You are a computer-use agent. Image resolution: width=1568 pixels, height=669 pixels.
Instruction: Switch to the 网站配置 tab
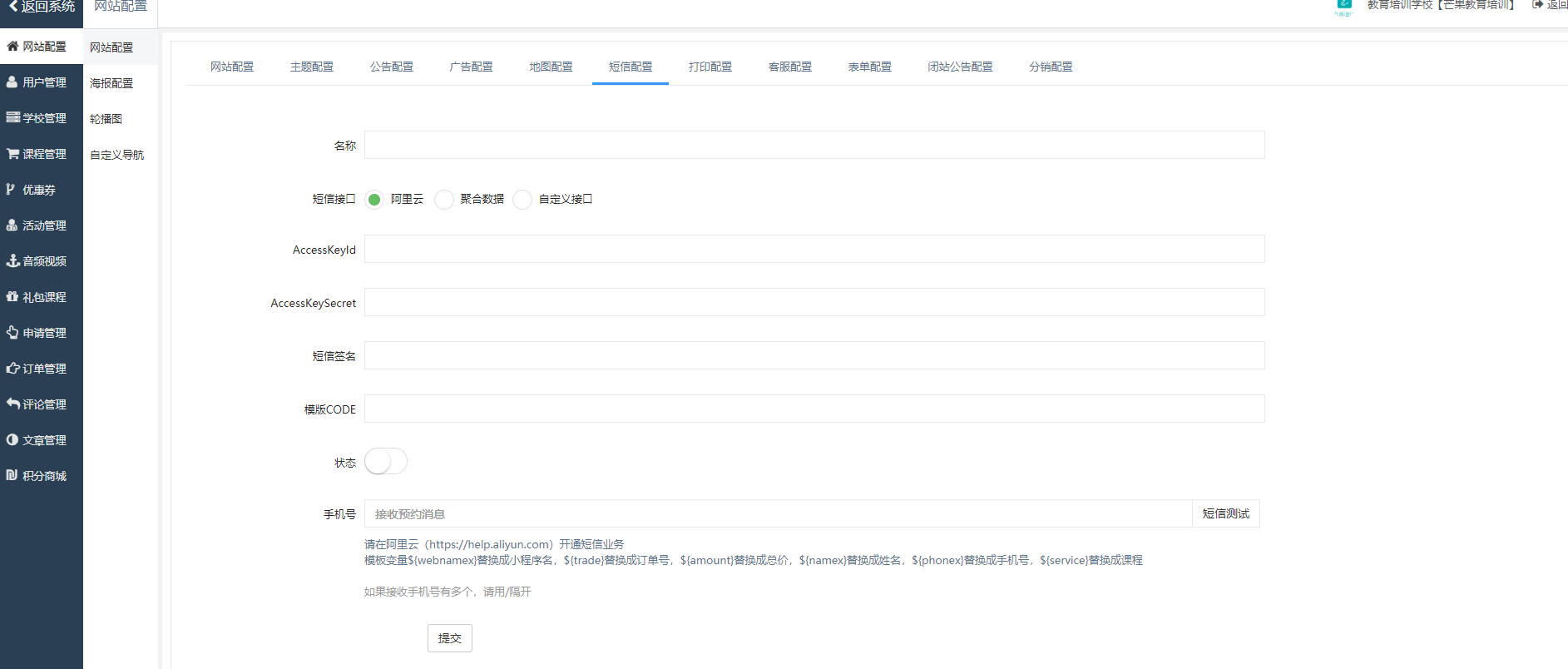[232, 67]
